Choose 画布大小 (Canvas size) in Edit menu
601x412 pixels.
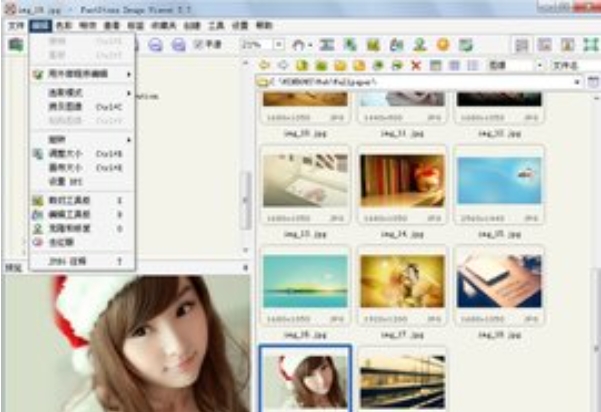(82, 168)
